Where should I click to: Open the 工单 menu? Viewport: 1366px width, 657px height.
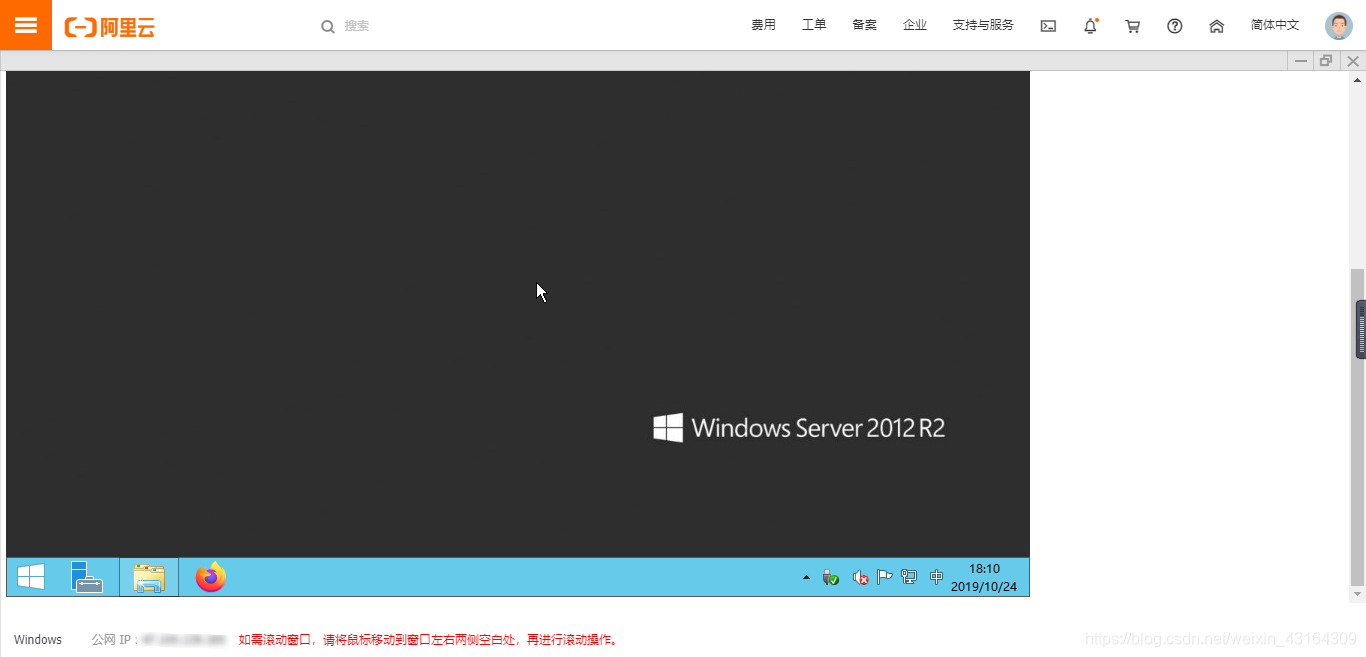click(x=814, y=25)
